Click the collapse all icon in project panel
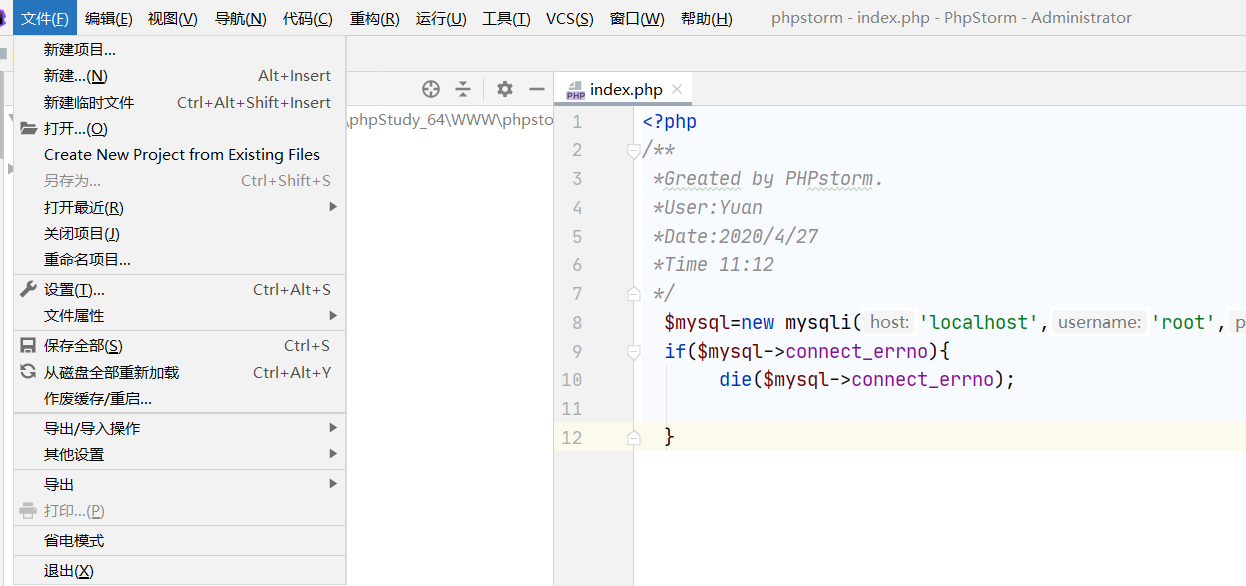Screen dimensions: 1246x586 point(463,89)
